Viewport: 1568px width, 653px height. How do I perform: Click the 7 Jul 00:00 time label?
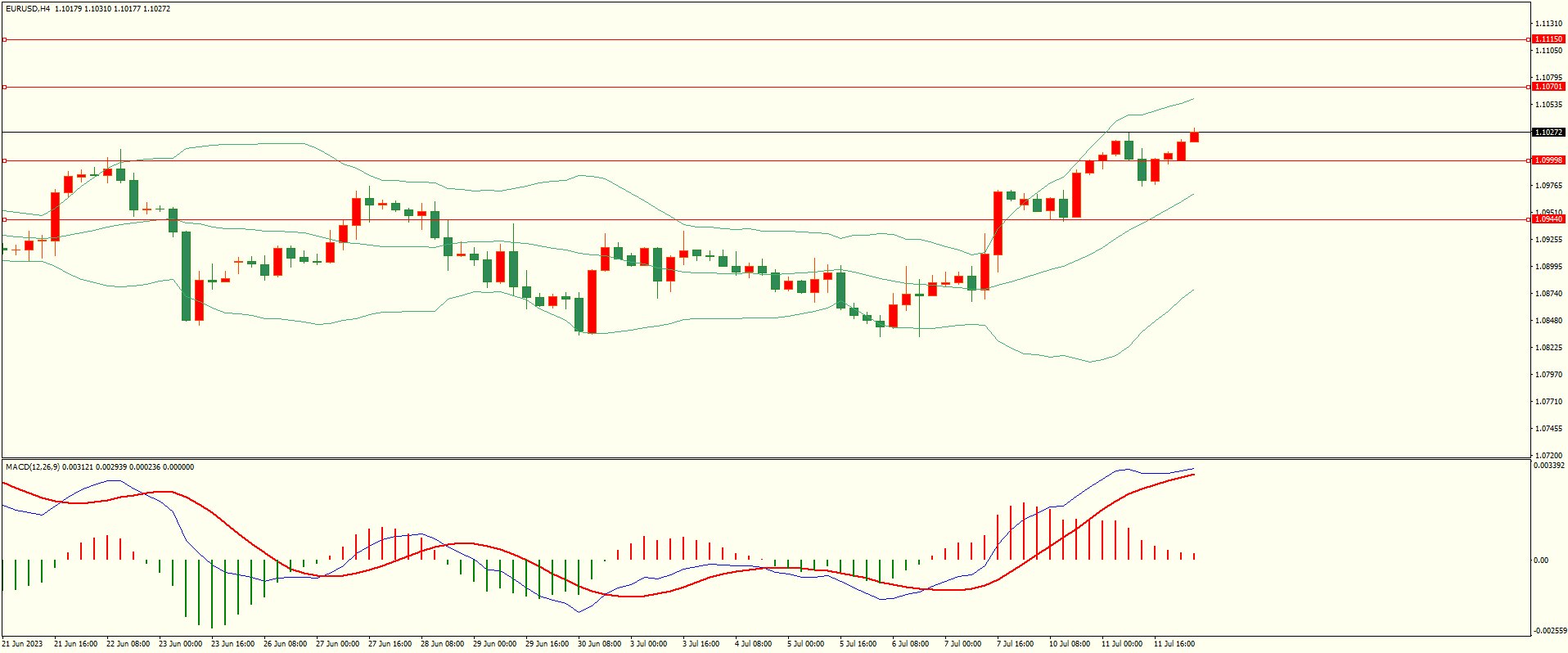[962, 644]
